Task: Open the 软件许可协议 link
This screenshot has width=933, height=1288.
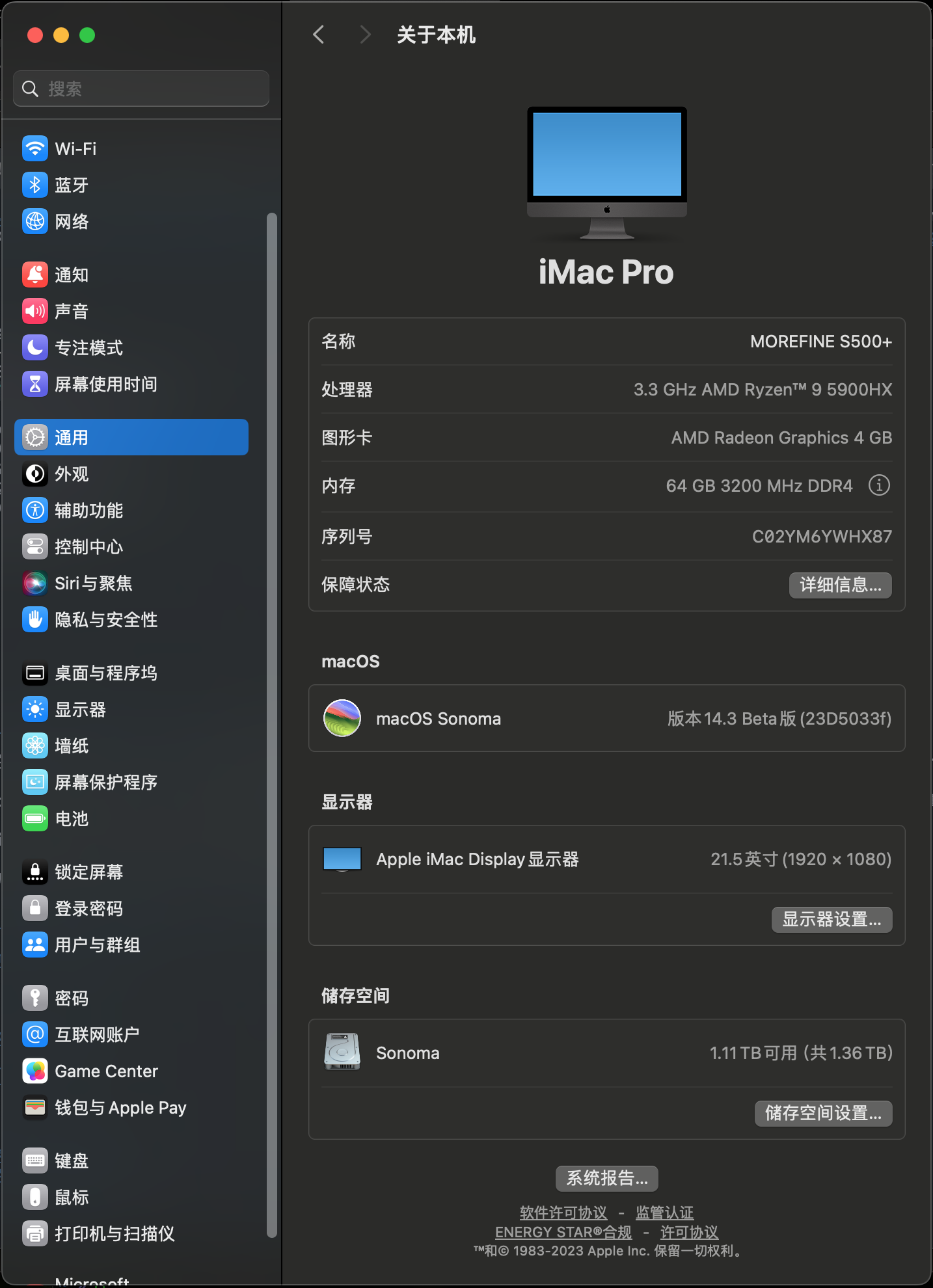Action: [563, 1213]
